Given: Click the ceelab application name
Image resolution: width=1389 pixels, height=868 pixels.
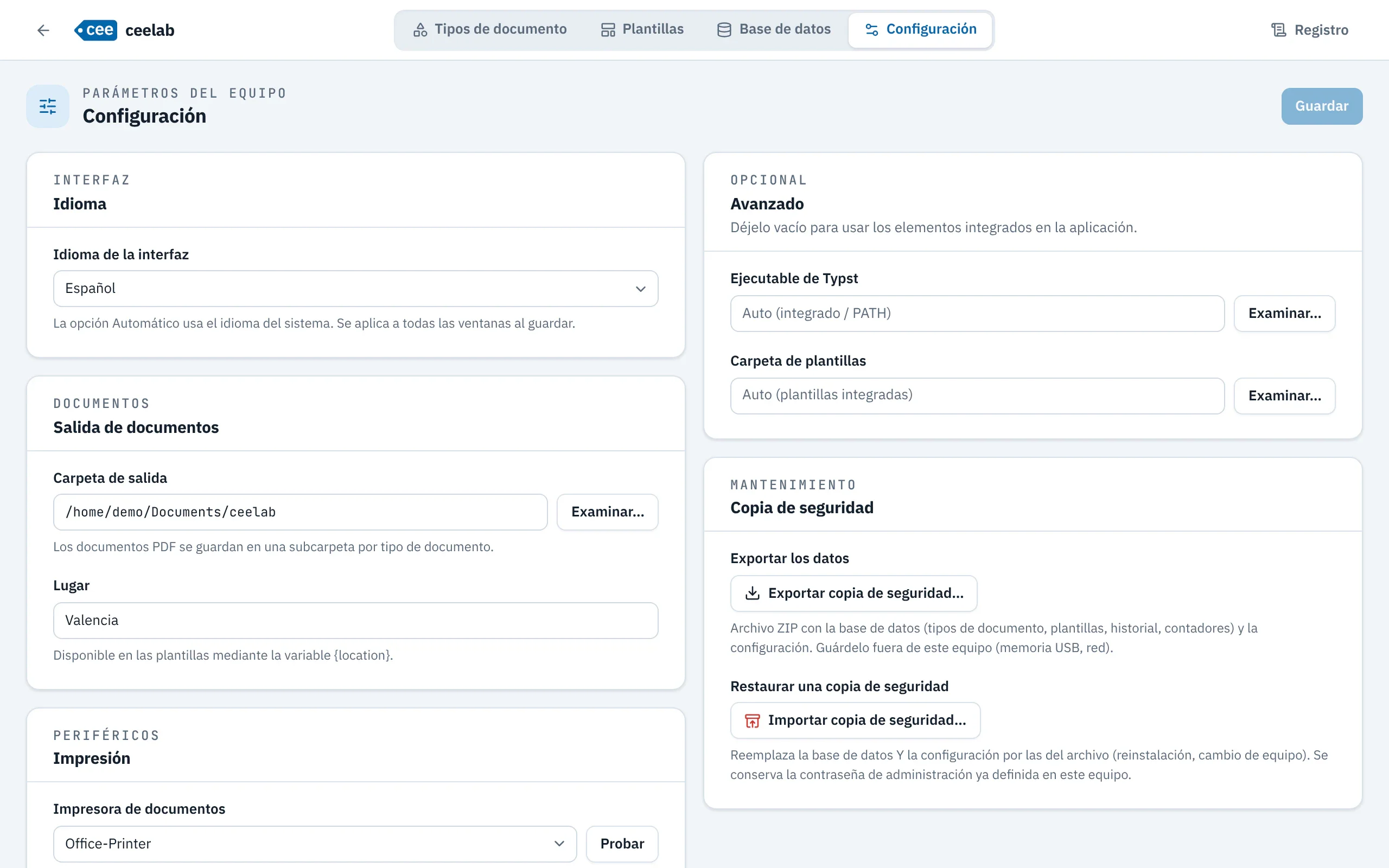Looking at the screenshot, I should (150, 30).
